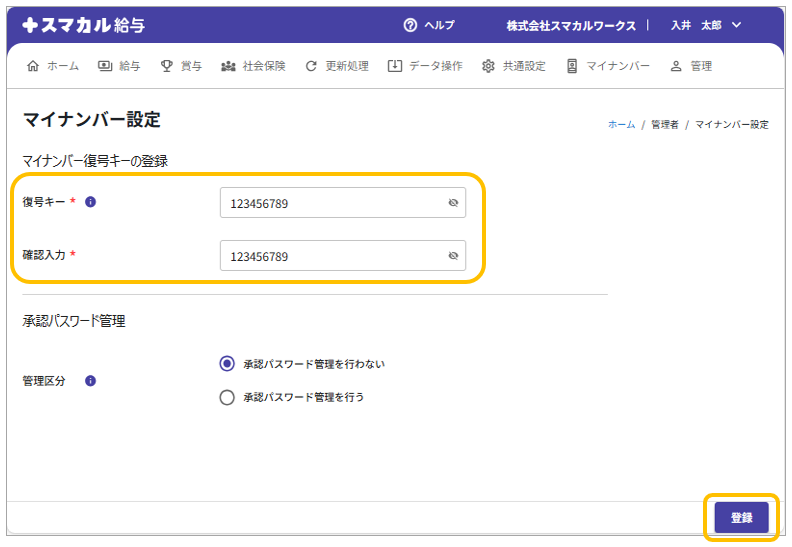Toggle visibility of 確認入力 field
This screenshot has height=547, width=792.
(x=452, y=256)
